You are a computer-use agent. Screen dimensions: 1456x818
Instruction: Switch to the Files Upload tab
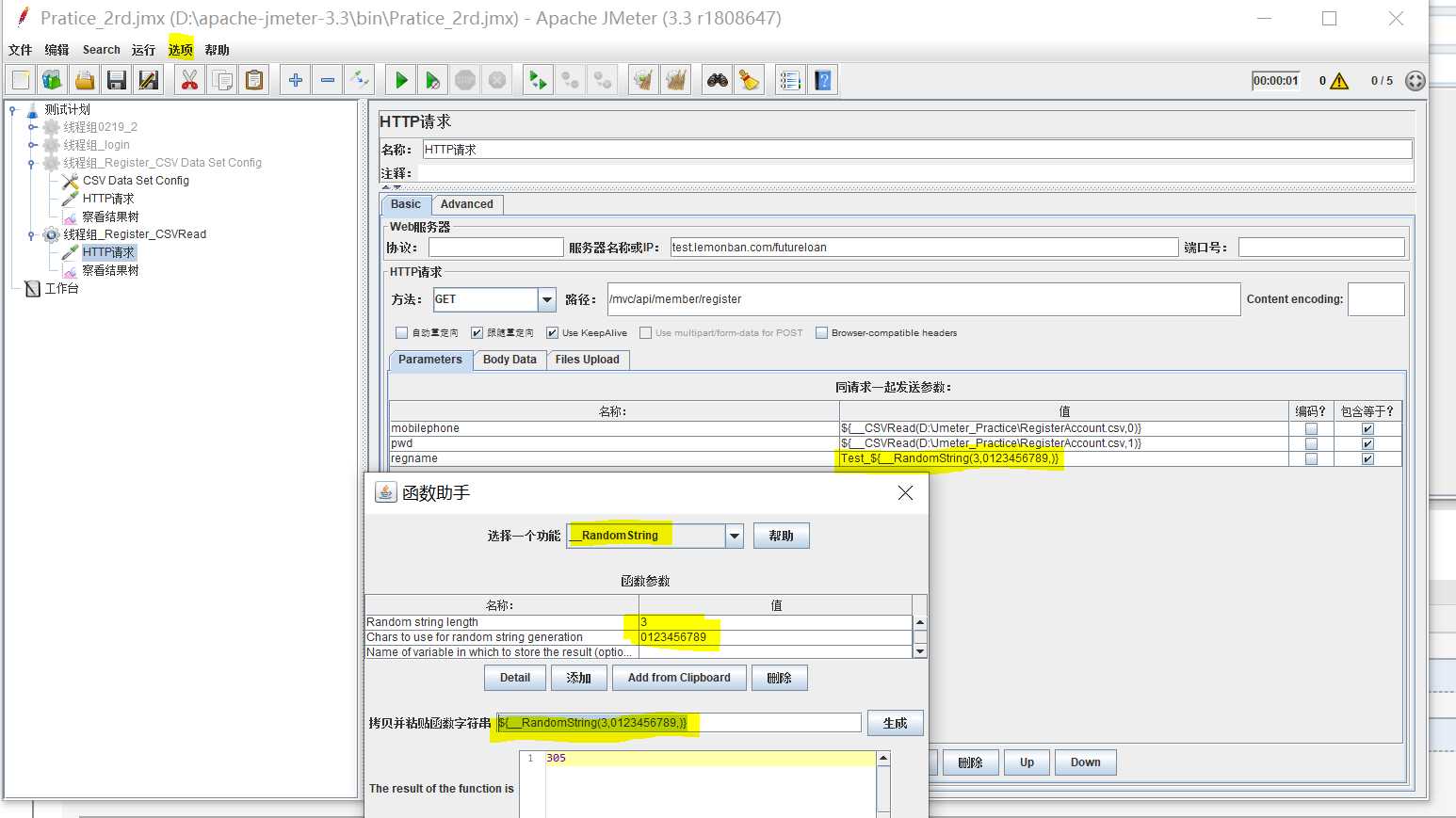pyautogui.click(x=588, y=360)
